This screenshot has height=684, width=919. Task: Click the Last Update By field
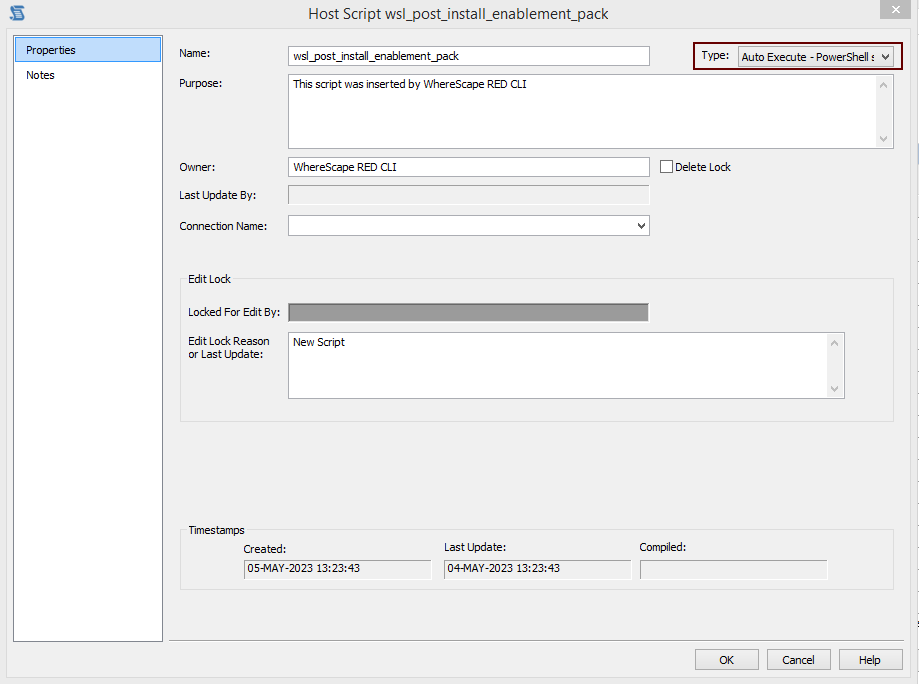468,195
